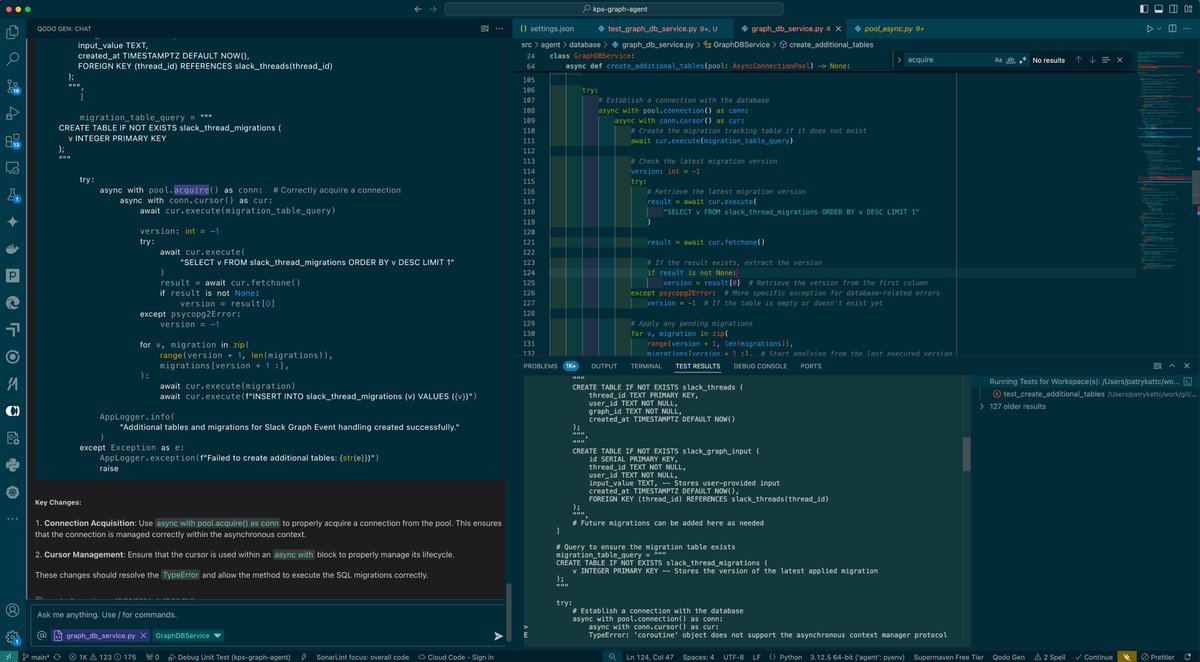Image resolution: width=1200 pixels, height=662 pixels.
Task: Open the Testing flask view
Action: click(x=13, y=194)
